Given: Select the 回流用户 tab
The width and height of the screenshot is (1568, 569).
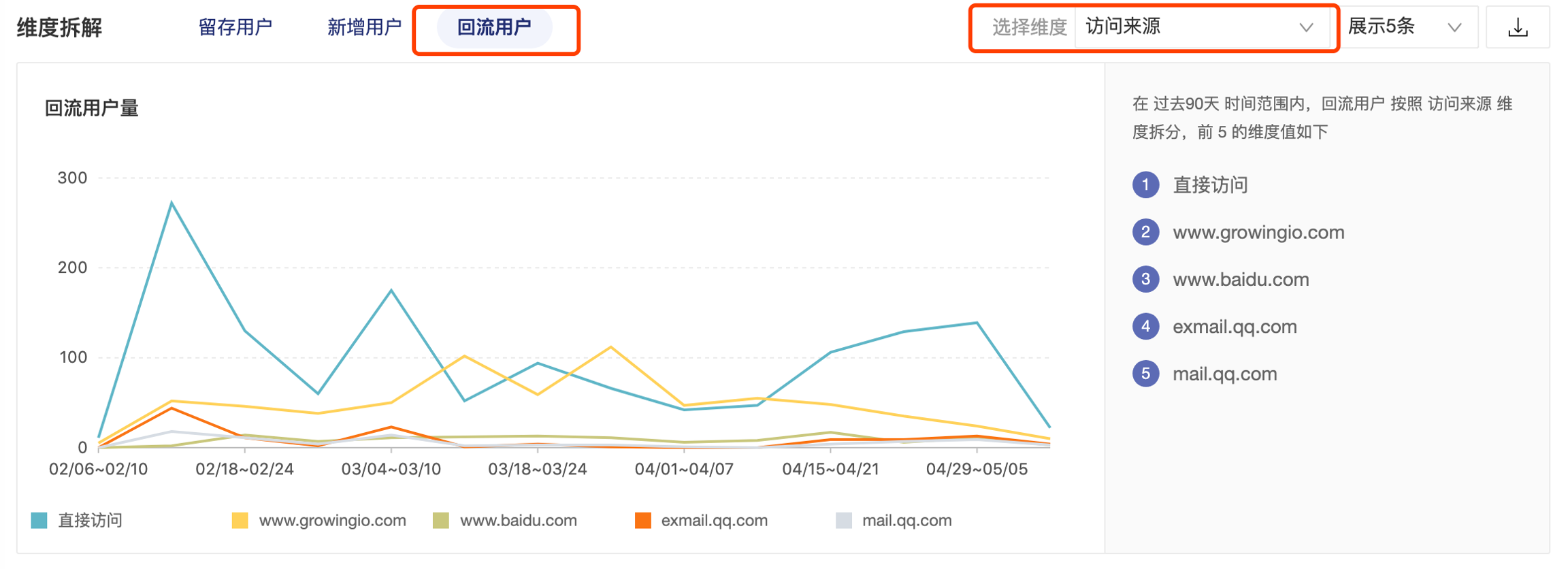Looking at the screenshot, I should (x=494, y=27).
